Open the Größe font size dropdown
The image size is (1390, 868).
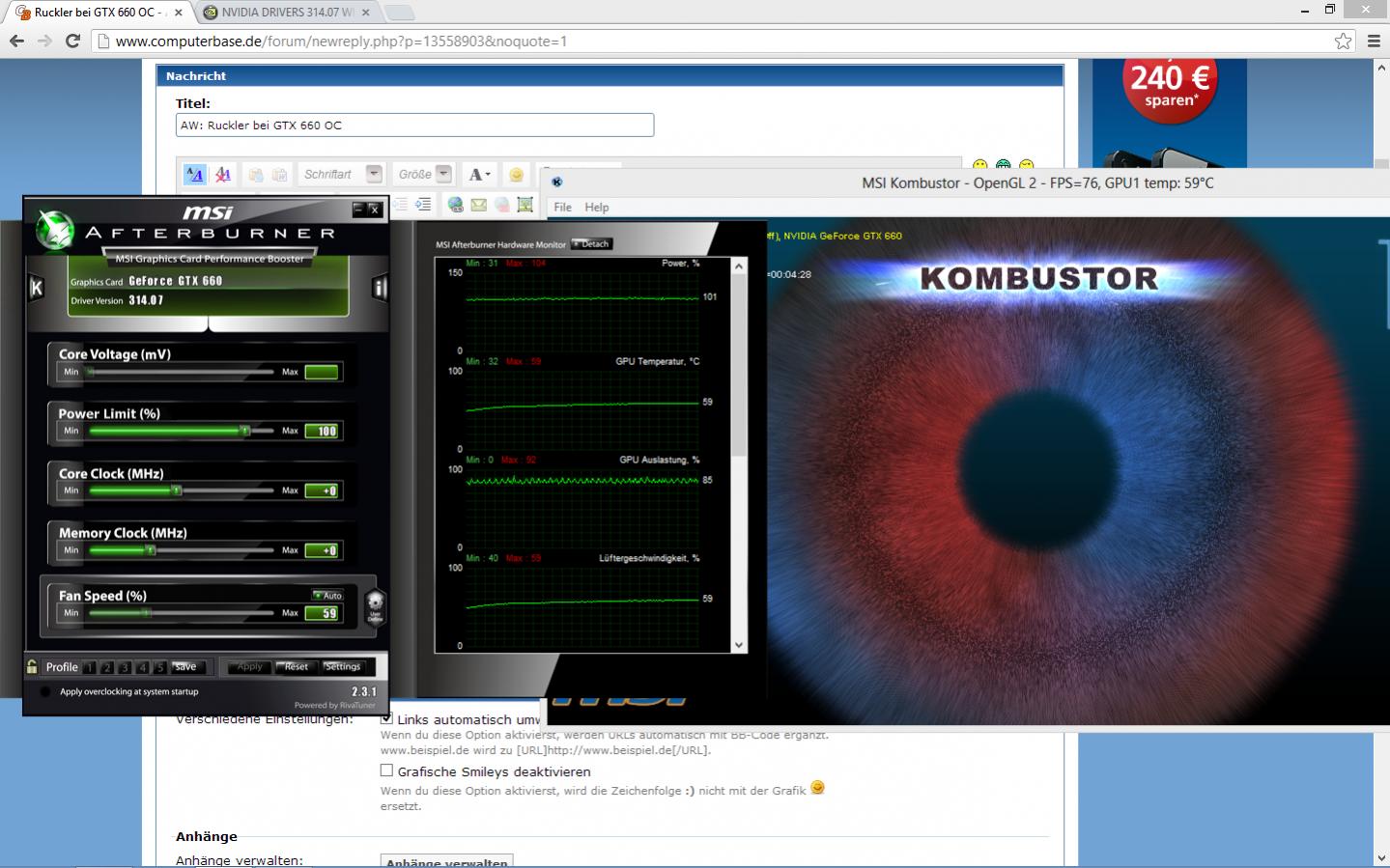443,174
